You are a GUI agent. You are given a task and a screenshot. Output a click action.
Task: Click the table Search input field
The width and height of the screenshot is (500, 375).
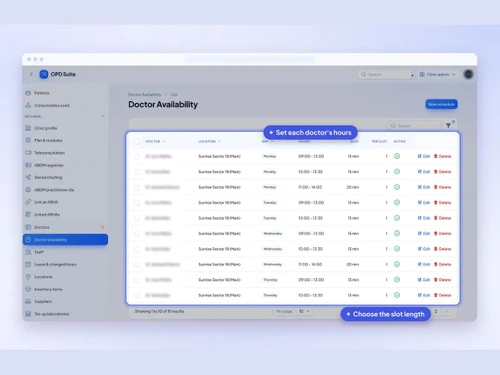point(414,126)
